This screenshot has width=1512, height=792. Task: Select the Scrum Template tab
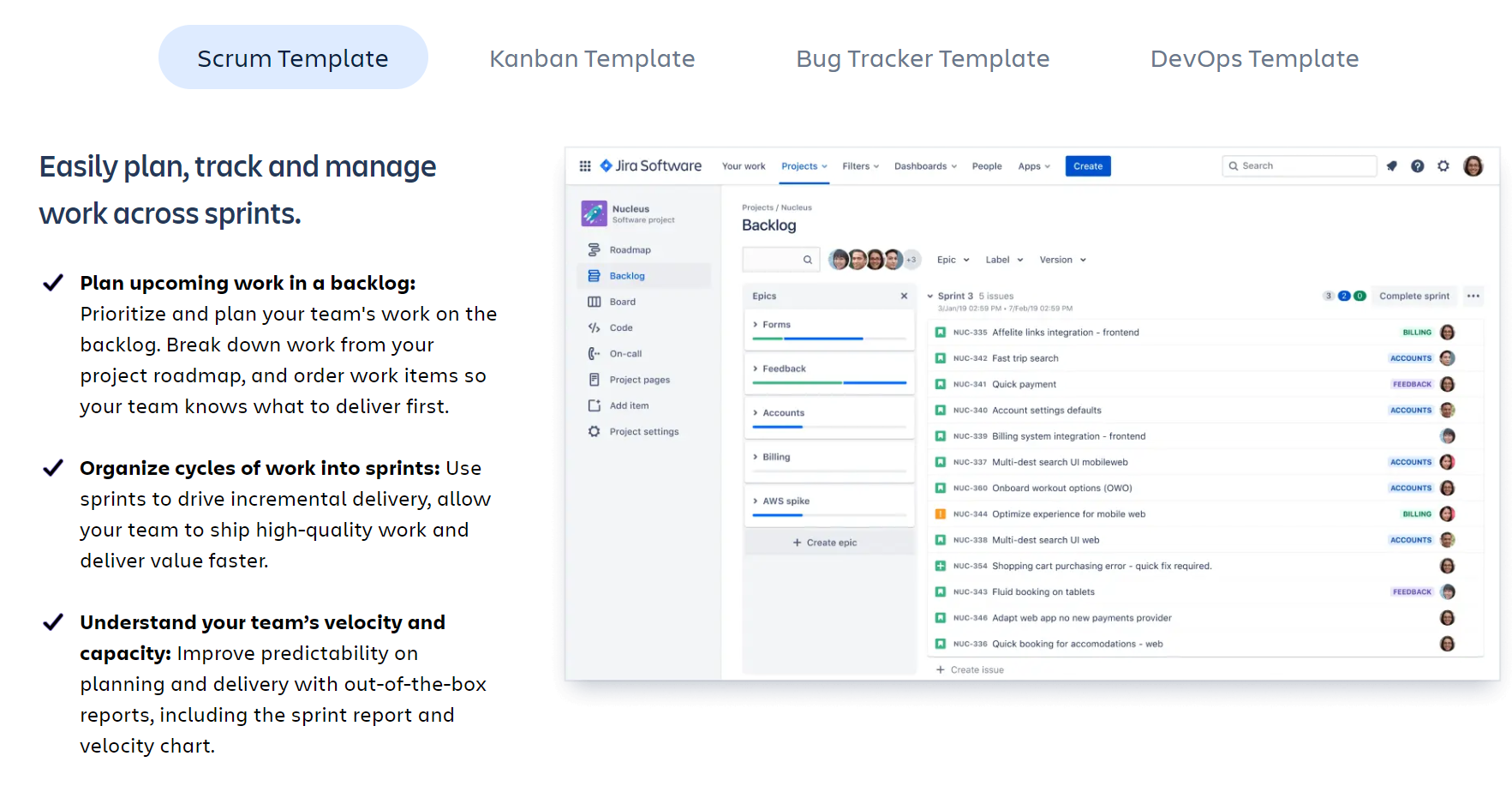pyautogui.click(x=293, y=57)
